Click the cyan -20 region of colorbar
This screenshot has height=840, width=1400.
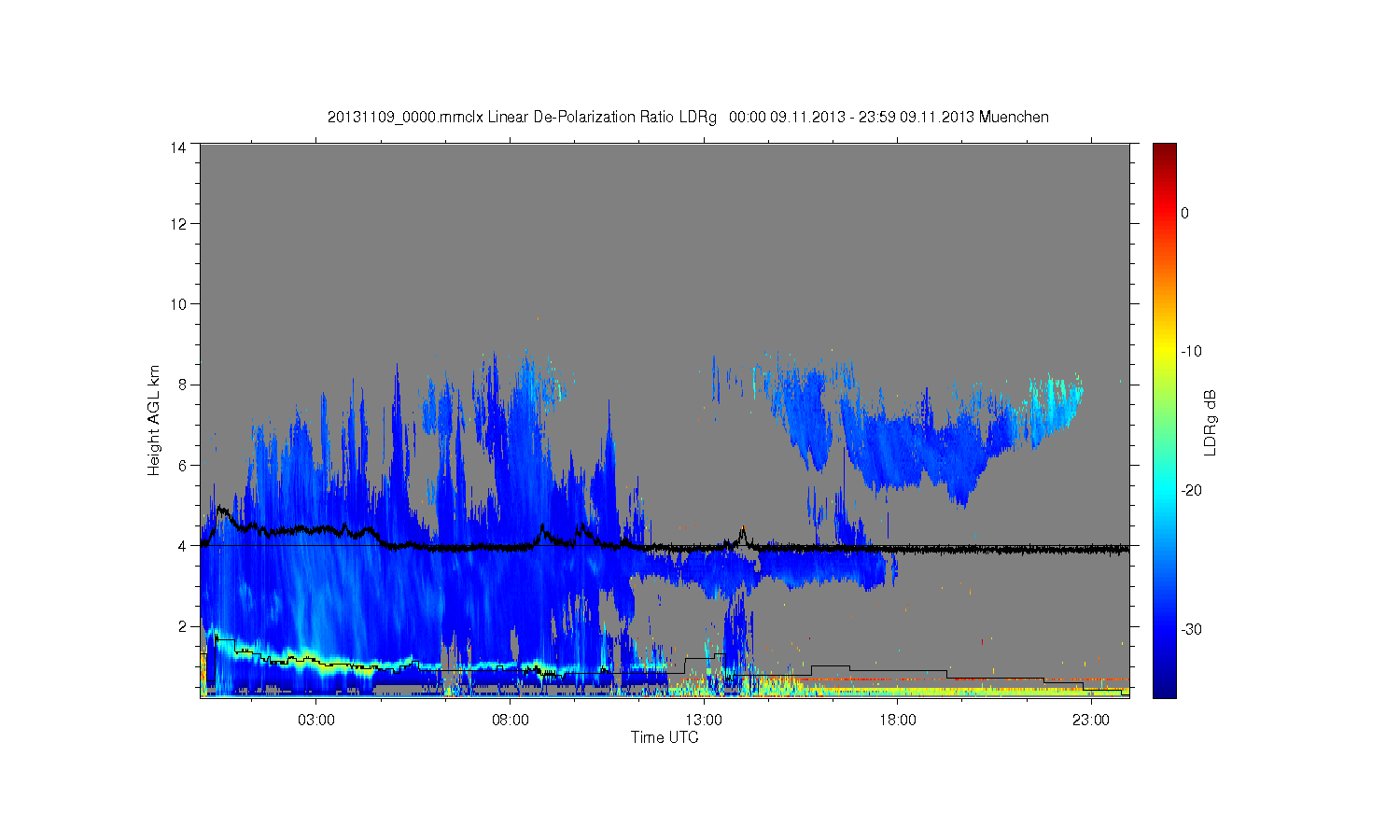1164,490
